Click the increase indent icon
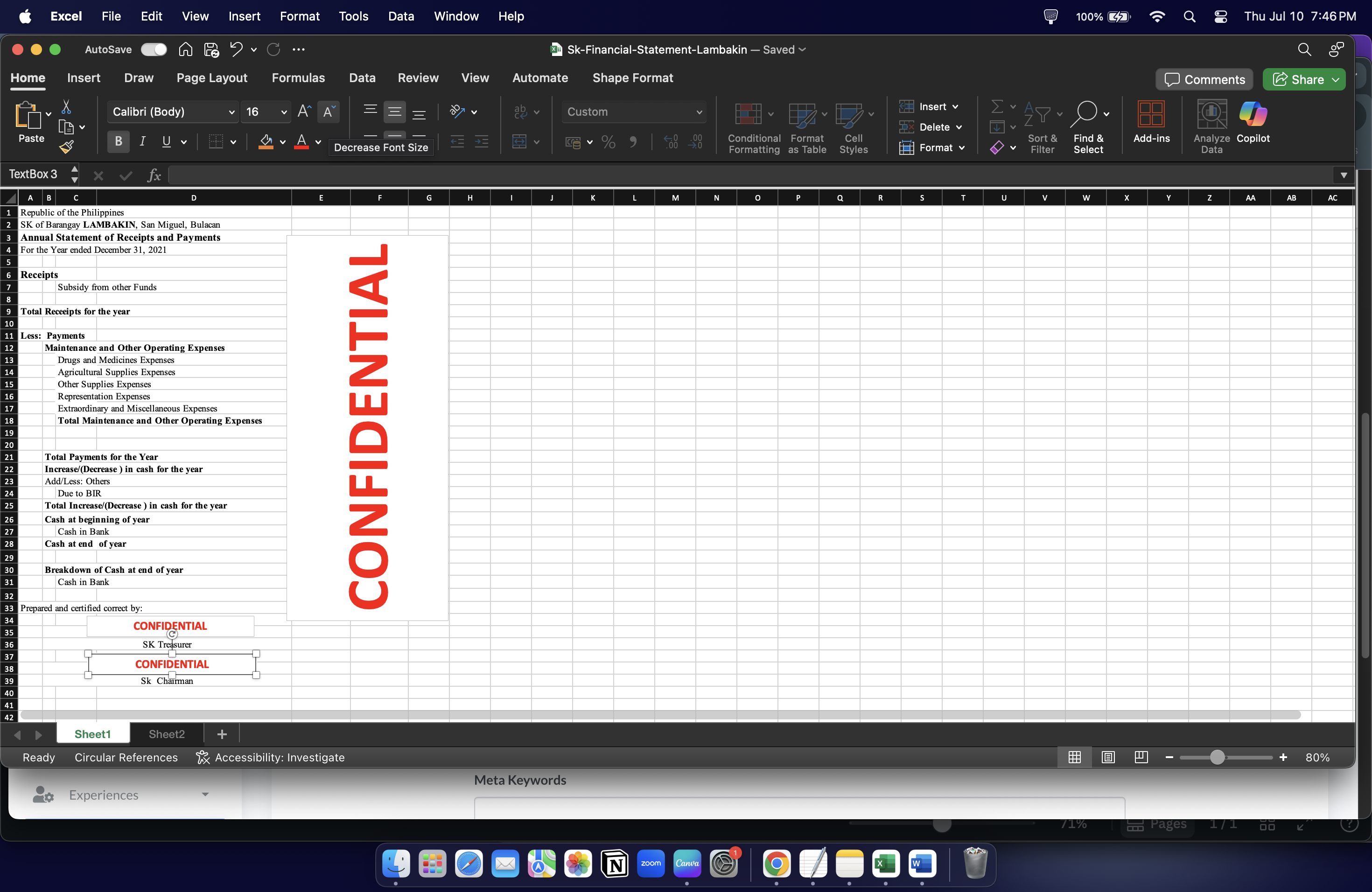Screen dimensions: 1372x892 pyautogui.click(x=481, y=141)
